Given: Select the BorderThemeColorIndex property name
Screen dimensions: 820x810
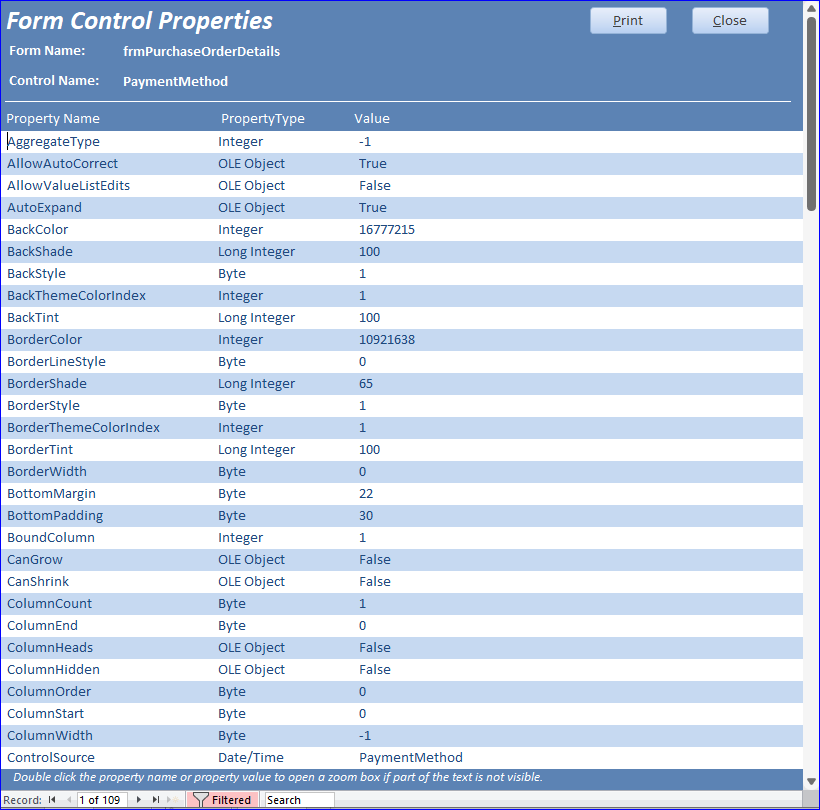Looking at the screenshot, I should (x=83, y=427).
